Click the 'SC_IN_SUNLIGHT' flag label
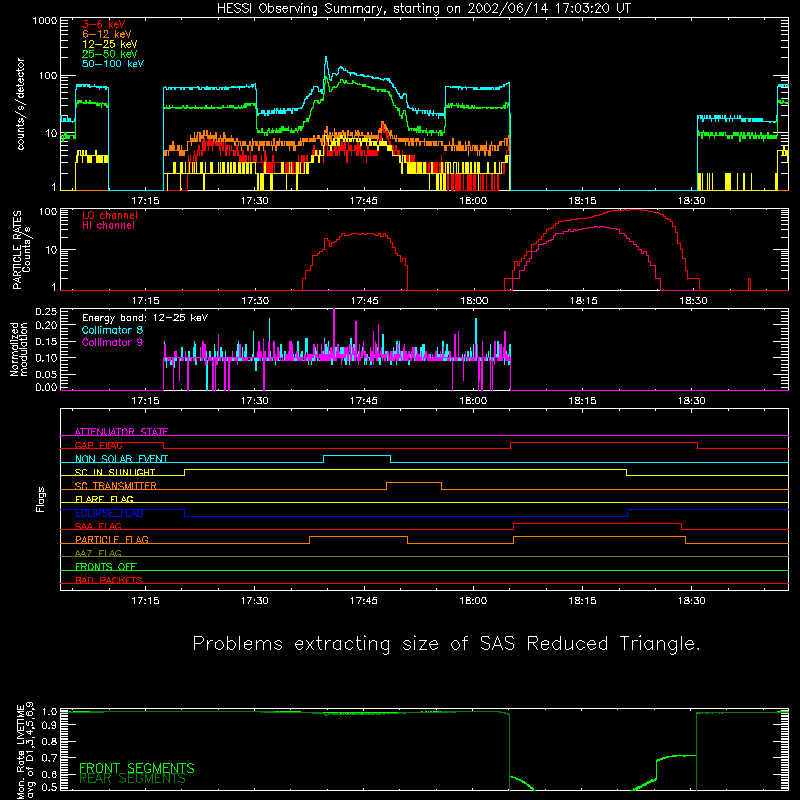800x800 pixels. 115,472
